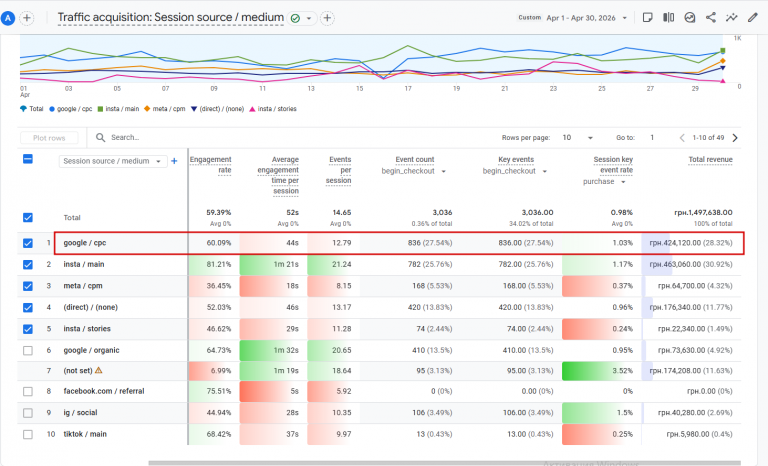Screen dimensions: 768x466
Task: Open the date range Apr 1 - Apr 30 dropdown
Action: (587, 18)
